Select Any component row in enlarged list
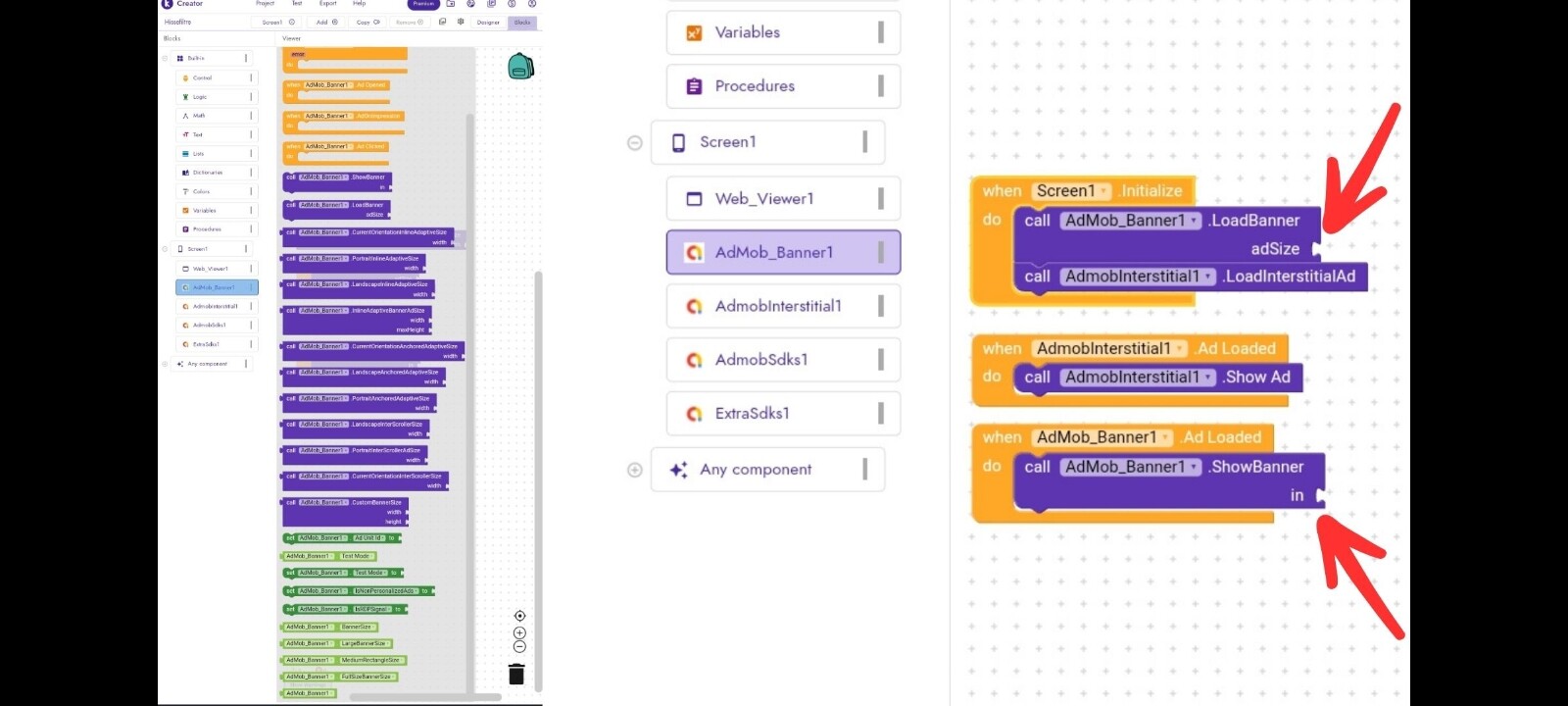The image size is (1568, 706). [767, 470]
